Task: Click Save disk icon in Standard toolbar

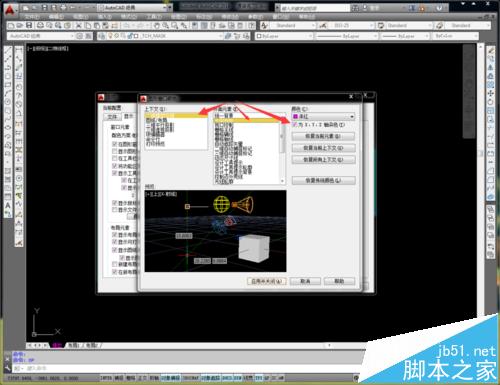Action: (29, 25)
